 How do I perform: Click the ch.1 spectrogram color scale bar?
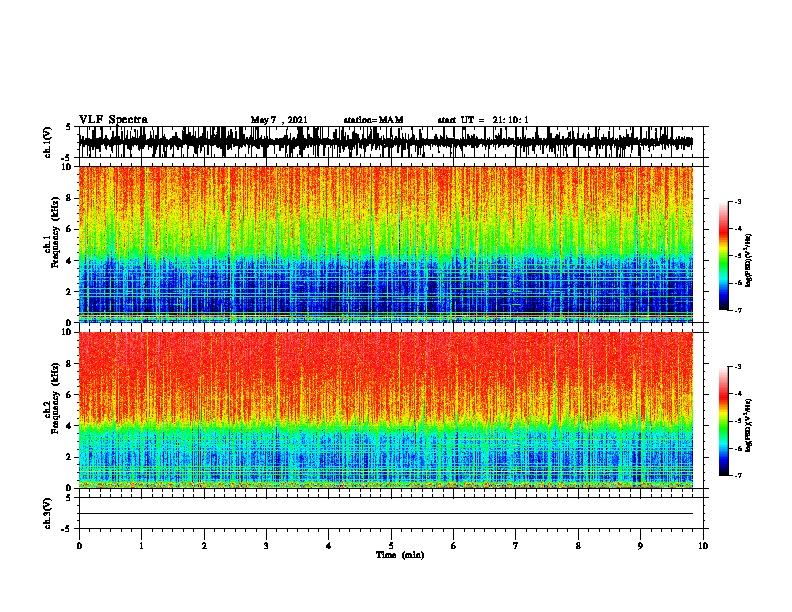[724, 256]
